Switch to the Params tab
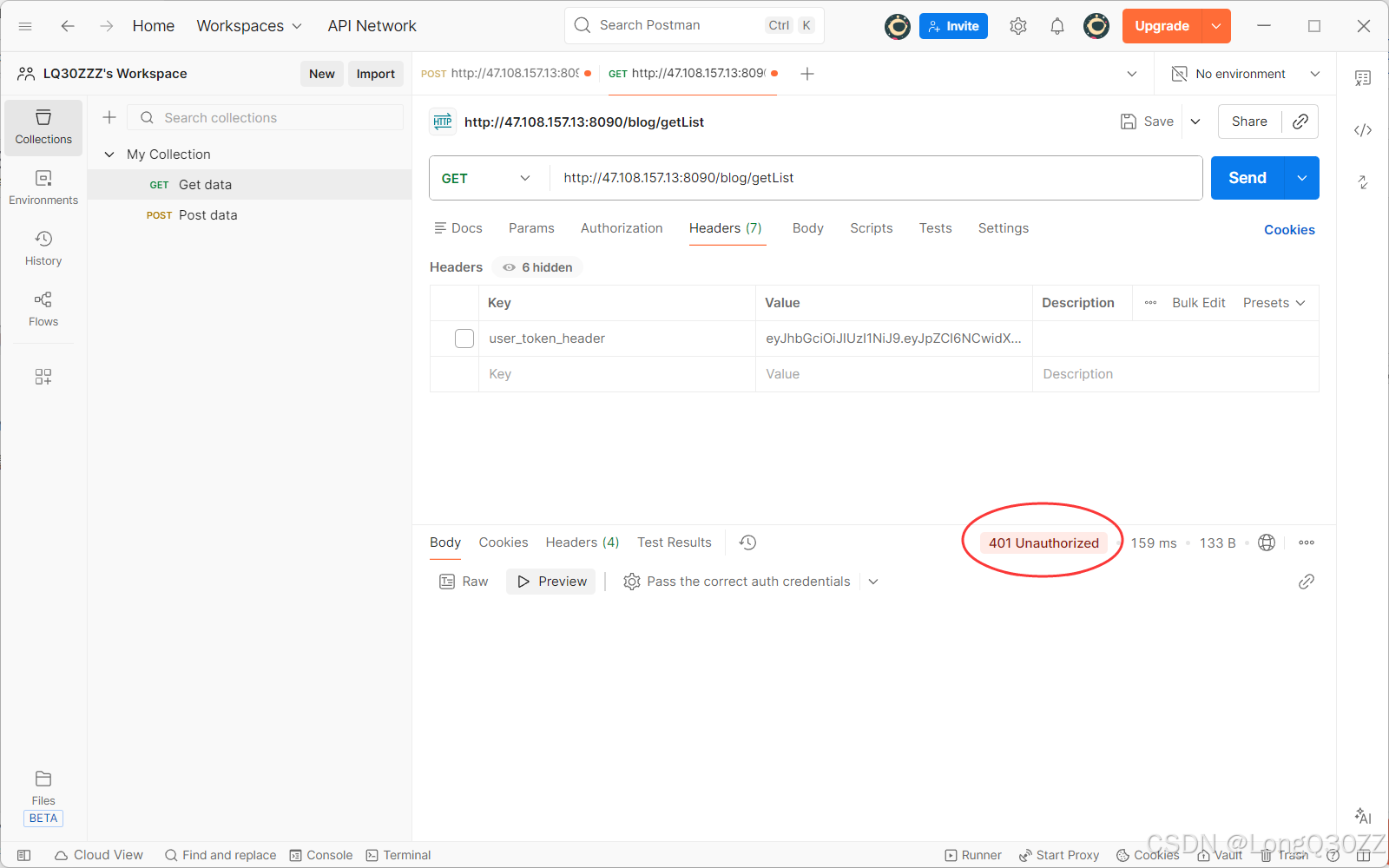This screenshot has width=1389, height=868. click(531, 228)
